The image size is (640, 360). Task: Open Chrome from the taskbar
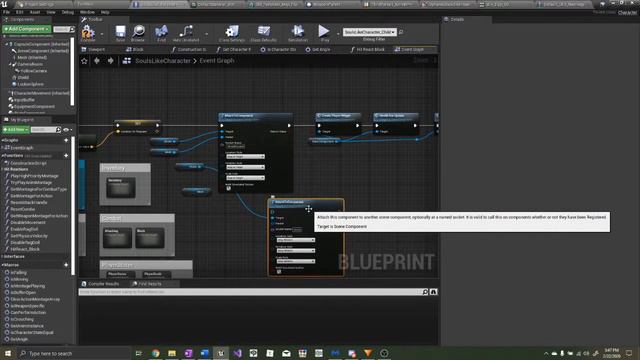[x=156, y=353]
